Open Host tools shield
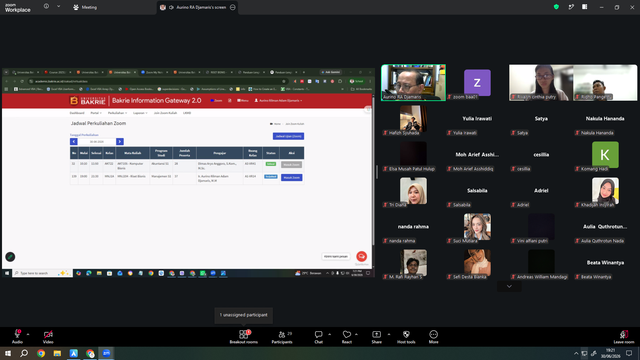640x360 pixels. (406, 334)
